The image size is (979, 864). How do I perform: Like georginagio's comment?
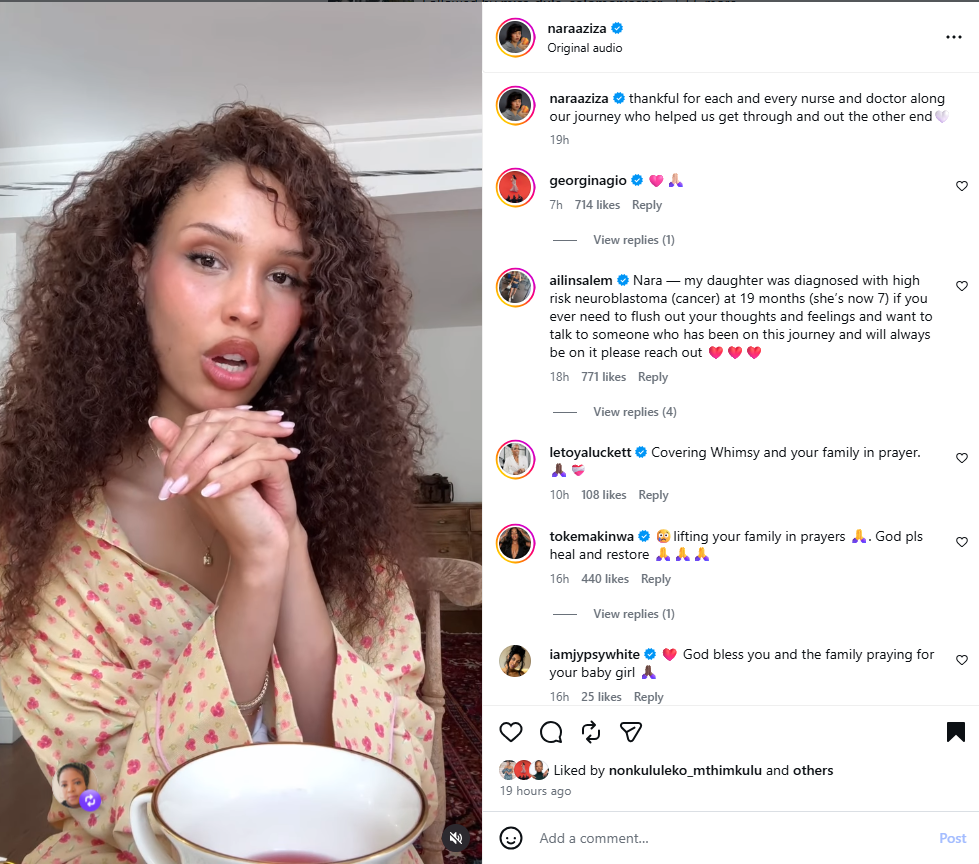click(962, 186)
